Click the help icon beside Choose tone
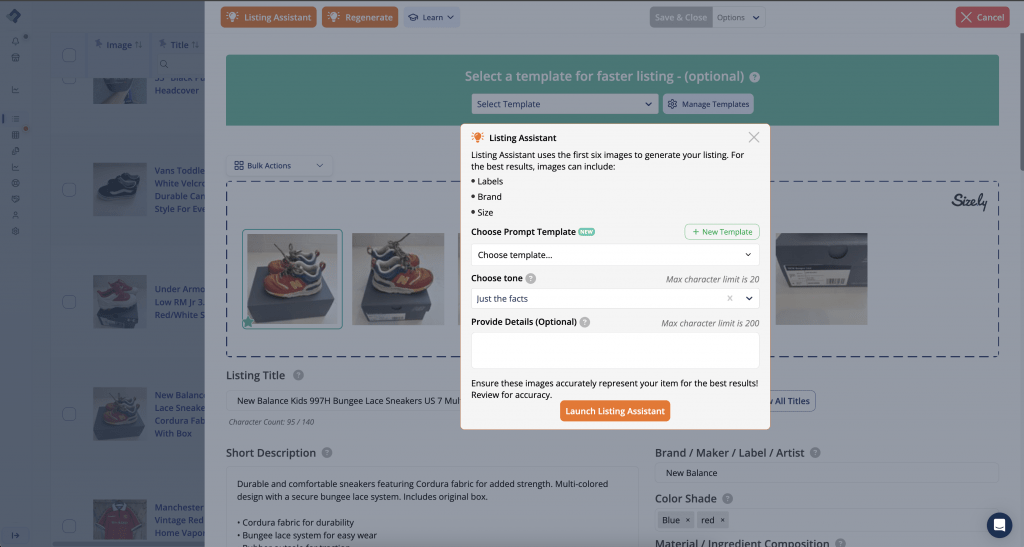1024x547 pixels. tap(531, 279)
